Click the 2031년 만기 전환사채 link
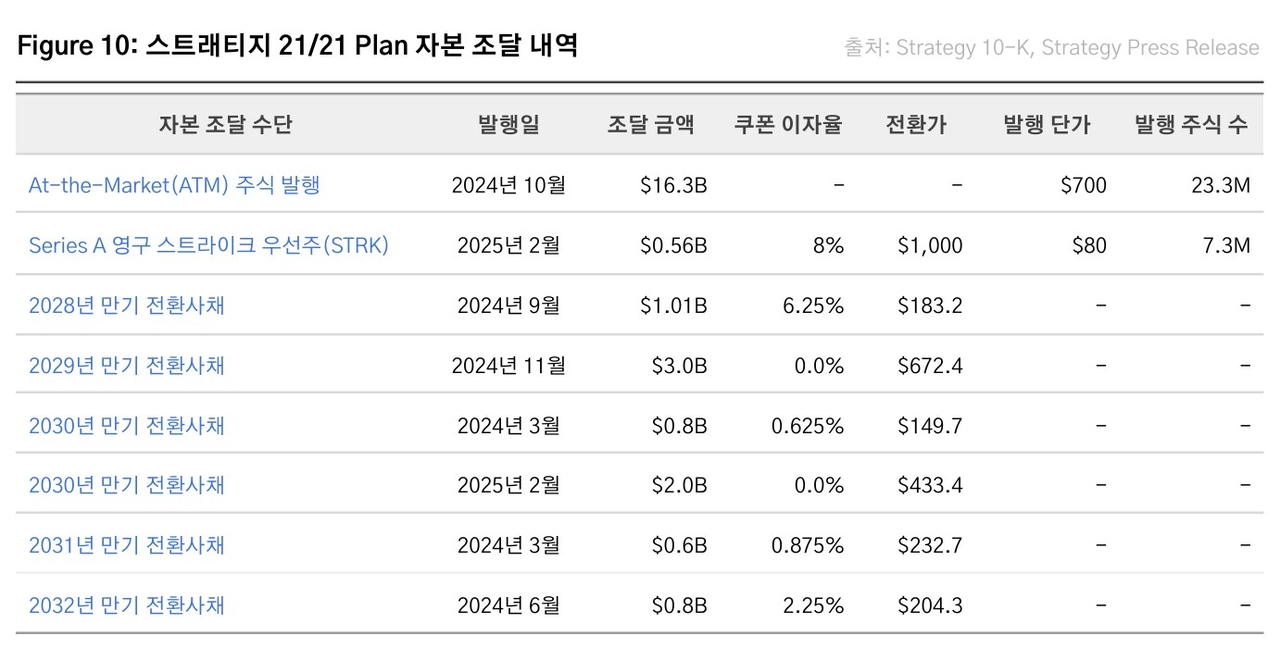 click(126, 545)
